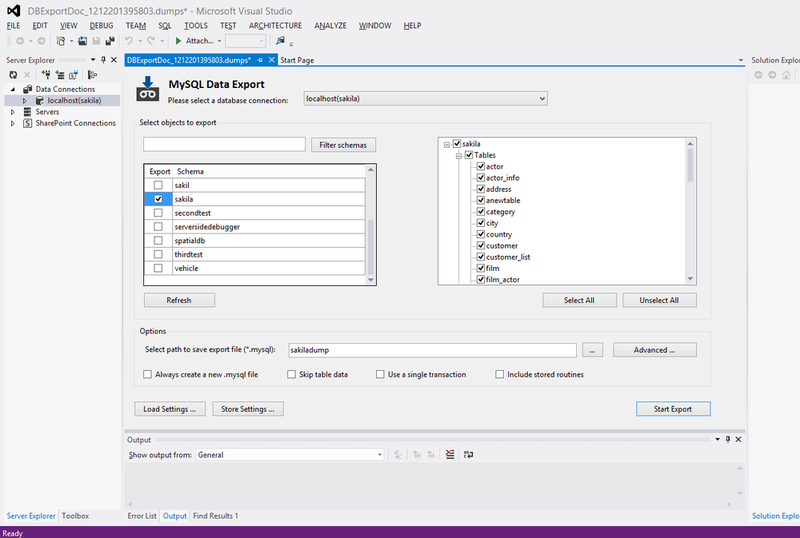
Task: Click the Load Settings button
Action: click(170, 409)
